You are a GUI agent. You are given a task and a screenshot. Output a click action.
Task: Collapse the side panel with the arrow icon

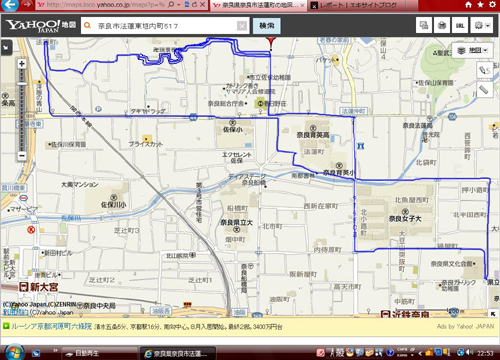coord(6,47)
